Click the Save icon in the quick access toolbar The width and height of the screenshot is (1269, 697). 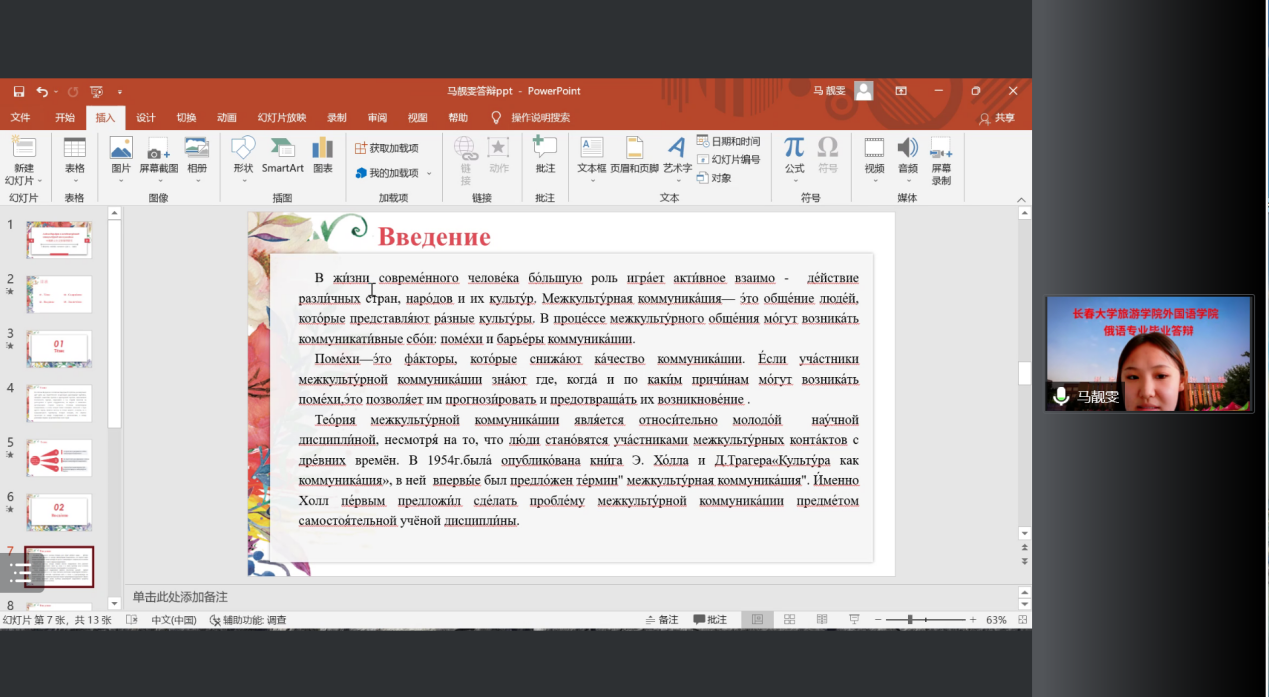click(18, 91)
